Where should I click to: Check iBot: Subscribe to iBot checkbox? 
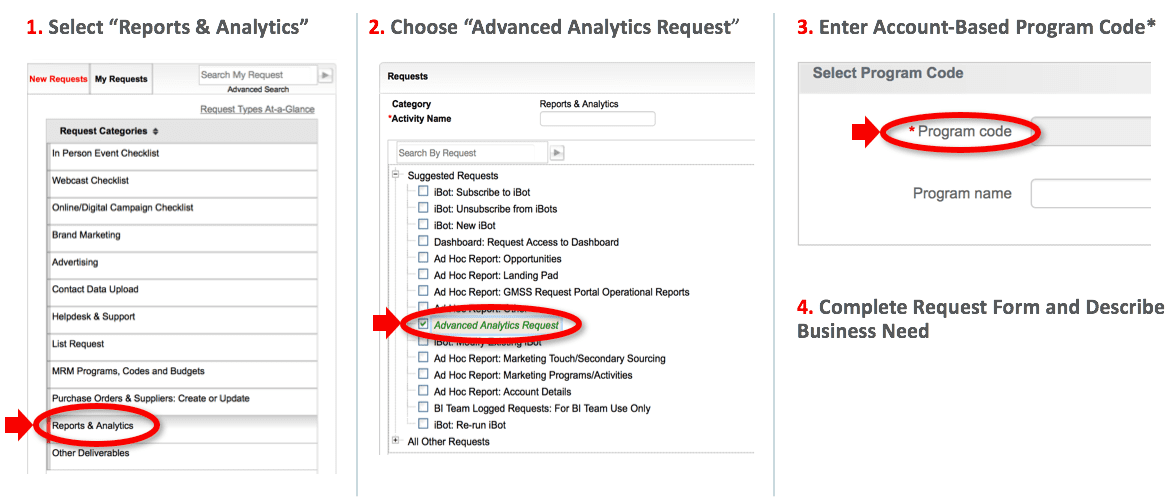click(424, 191)
